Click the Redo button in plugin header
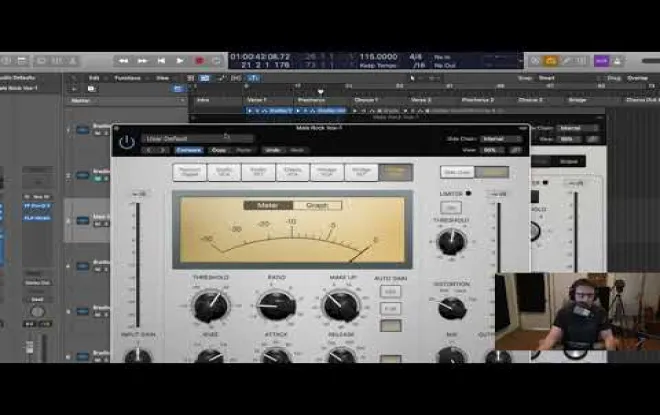The height and width of the screenshot is (415, 660). pos(296,150)
